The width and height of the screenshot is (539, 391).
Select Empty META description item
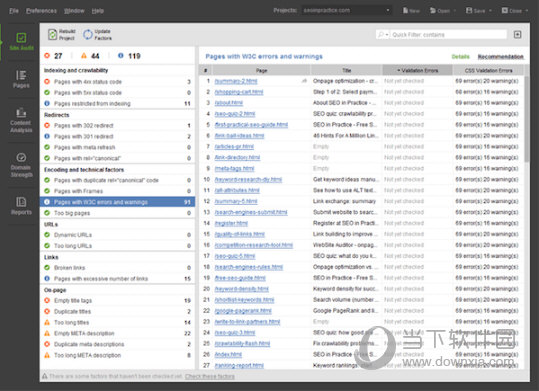pyautogui.click(x=118, y=333)
